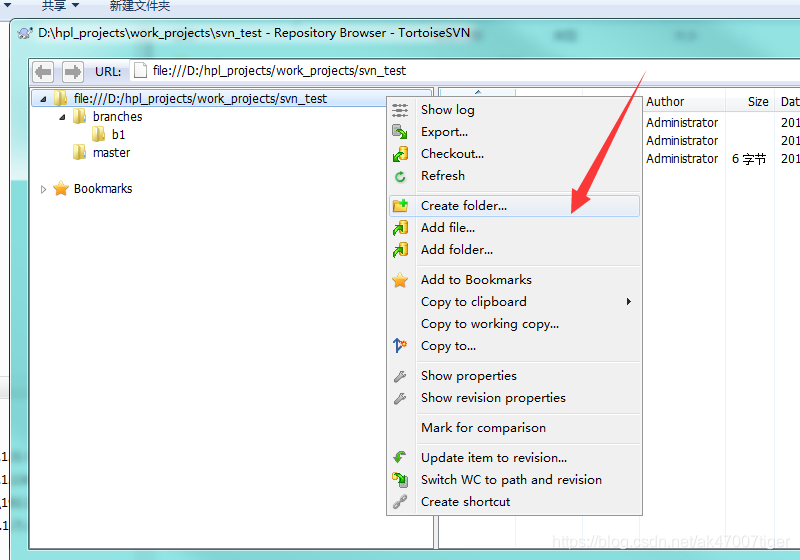Click the green Refresh icon
This screenshot has width=800, height=560.
click(400, 176)
